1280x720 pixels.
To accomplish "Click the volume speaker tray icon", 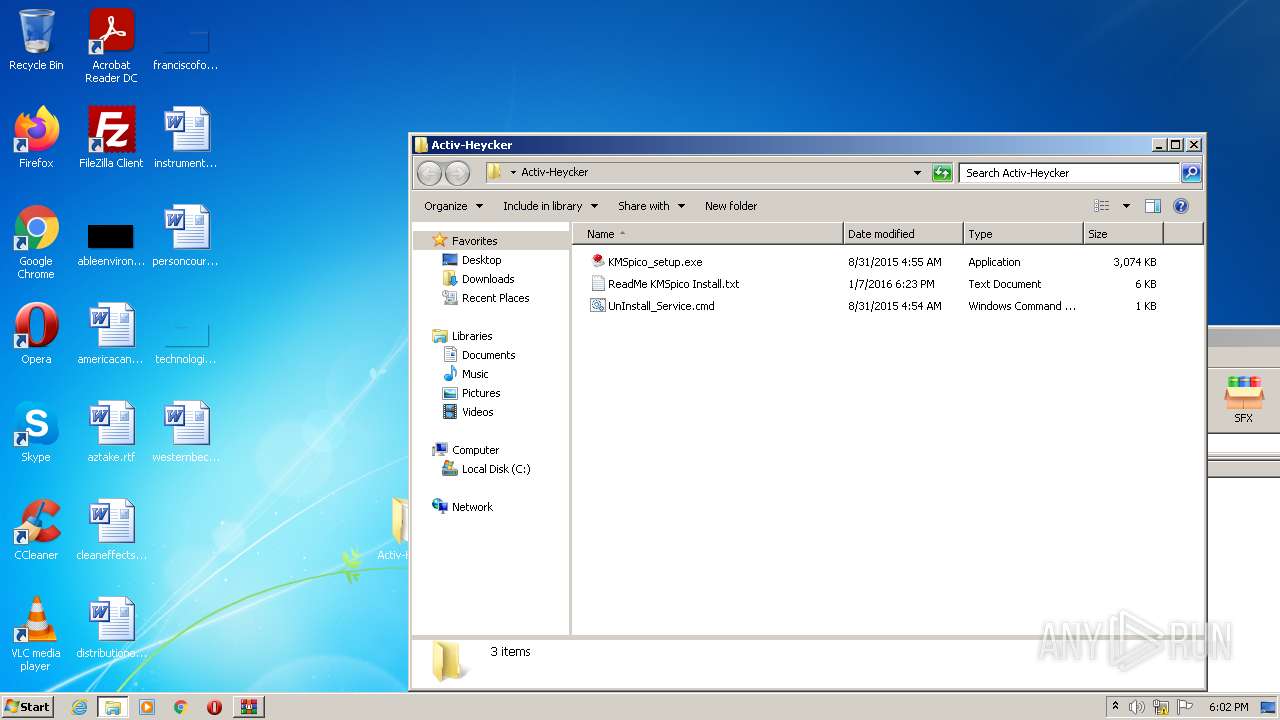I will coord(1137,707).
